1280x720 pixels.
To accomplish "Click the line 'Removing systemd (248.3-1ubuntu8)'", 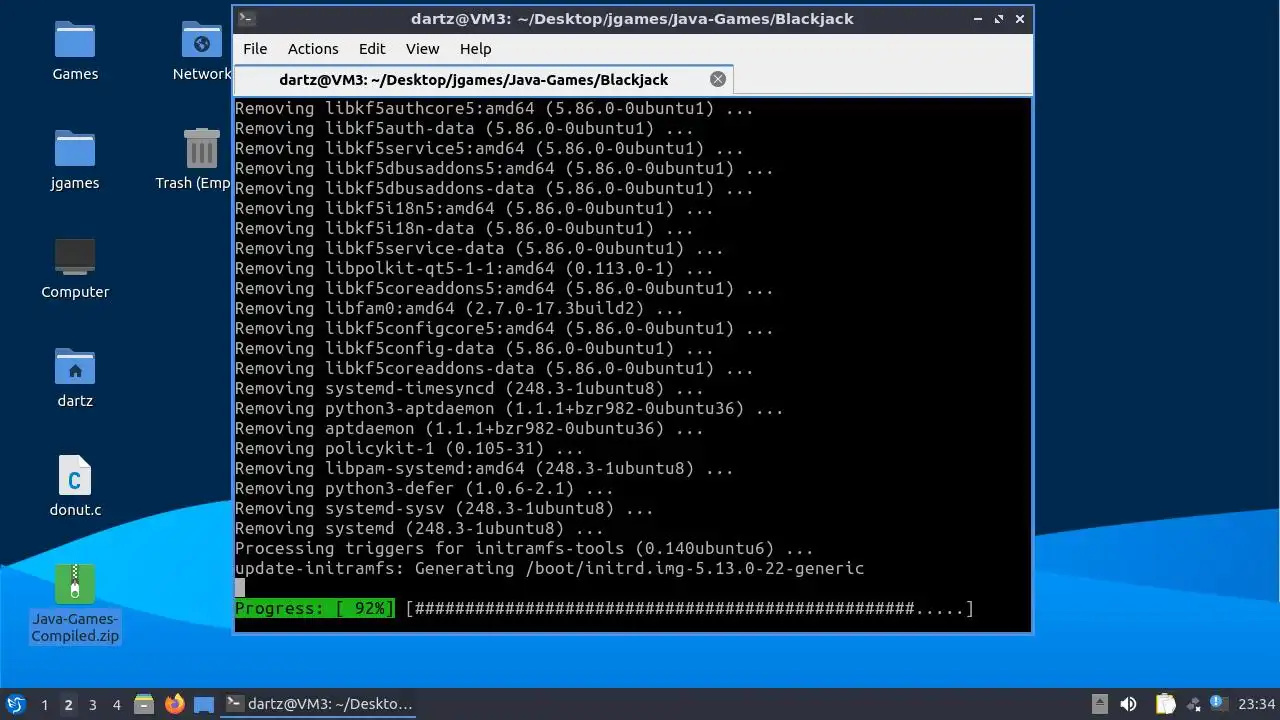I will [419, 528].
